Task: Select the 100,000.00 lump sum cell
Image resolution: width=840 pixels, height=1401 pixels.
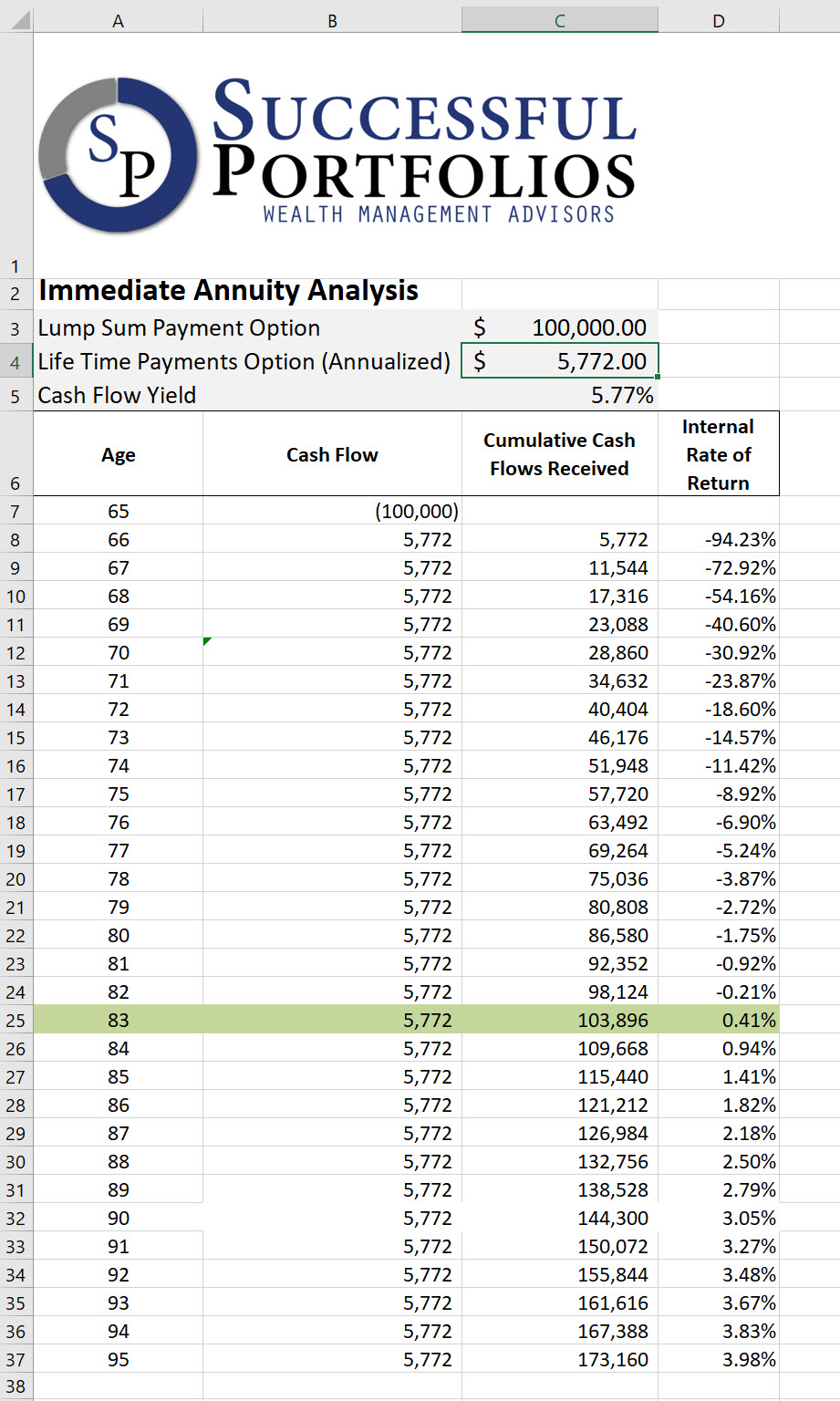Action: coord(560,327)
